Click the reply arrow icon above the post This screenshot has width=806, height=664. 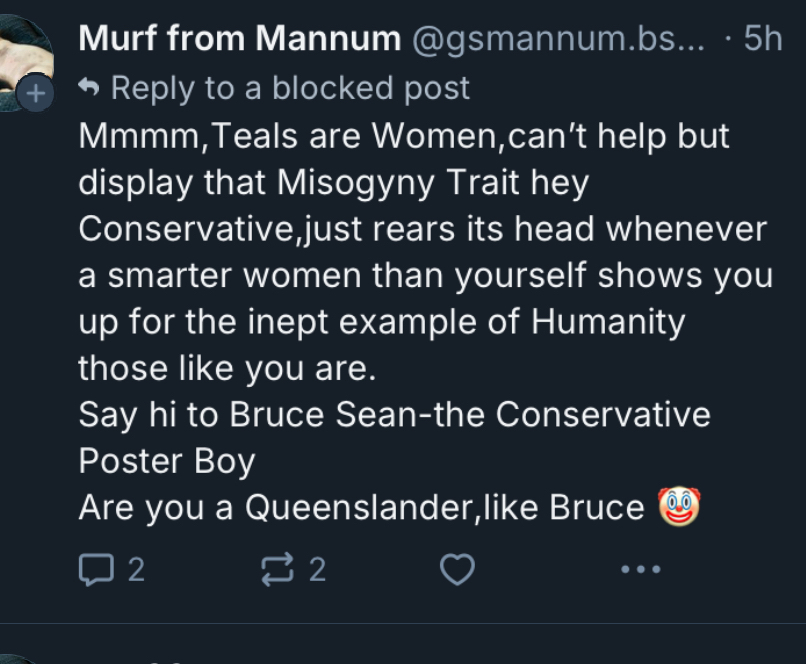point(89,88)
